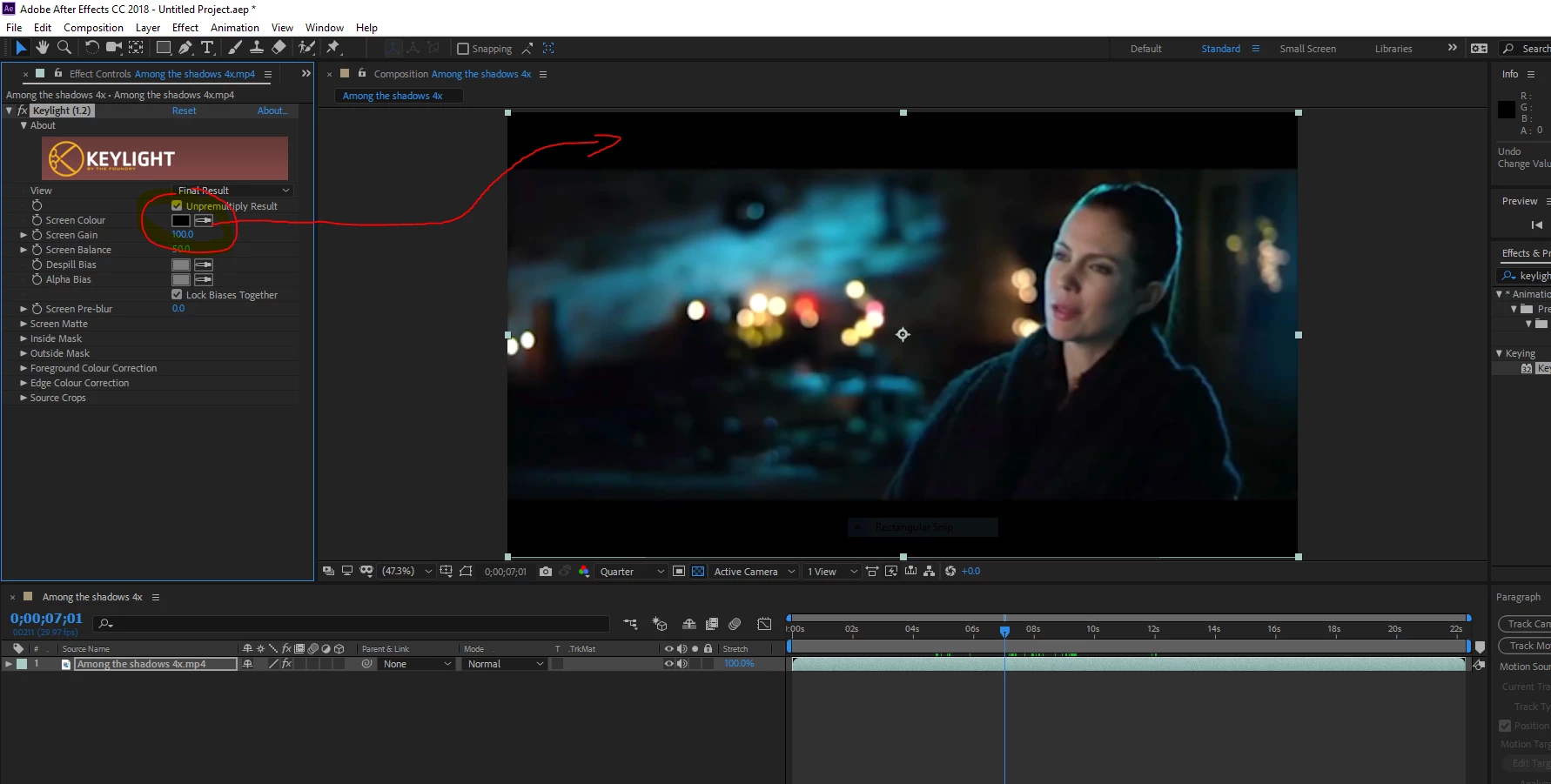Select the Zoom magnifier tool
Screen dimensions: 1551x784
point(64,48)
